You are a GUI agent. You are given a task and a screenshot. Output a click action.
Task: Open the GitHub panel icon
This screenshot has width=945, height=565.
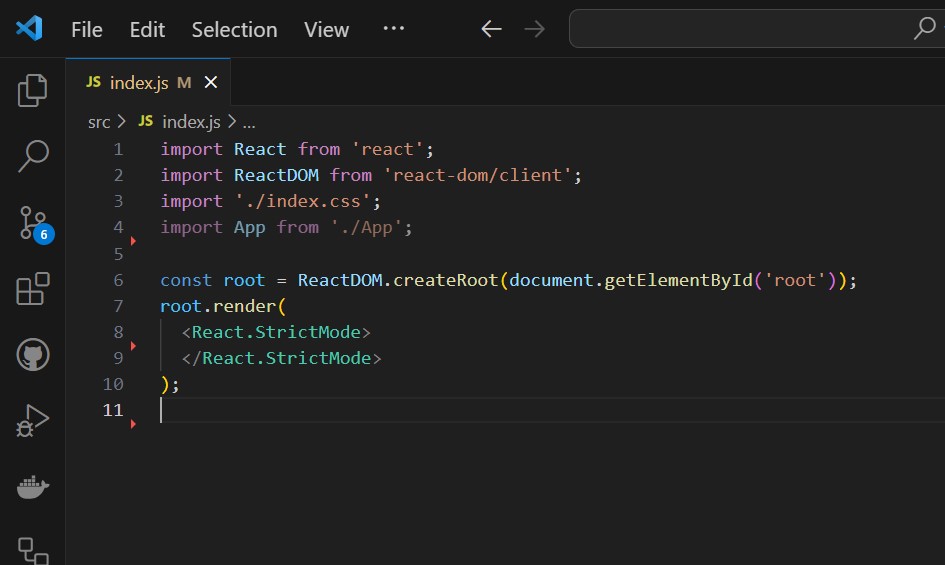click(33, 355)
